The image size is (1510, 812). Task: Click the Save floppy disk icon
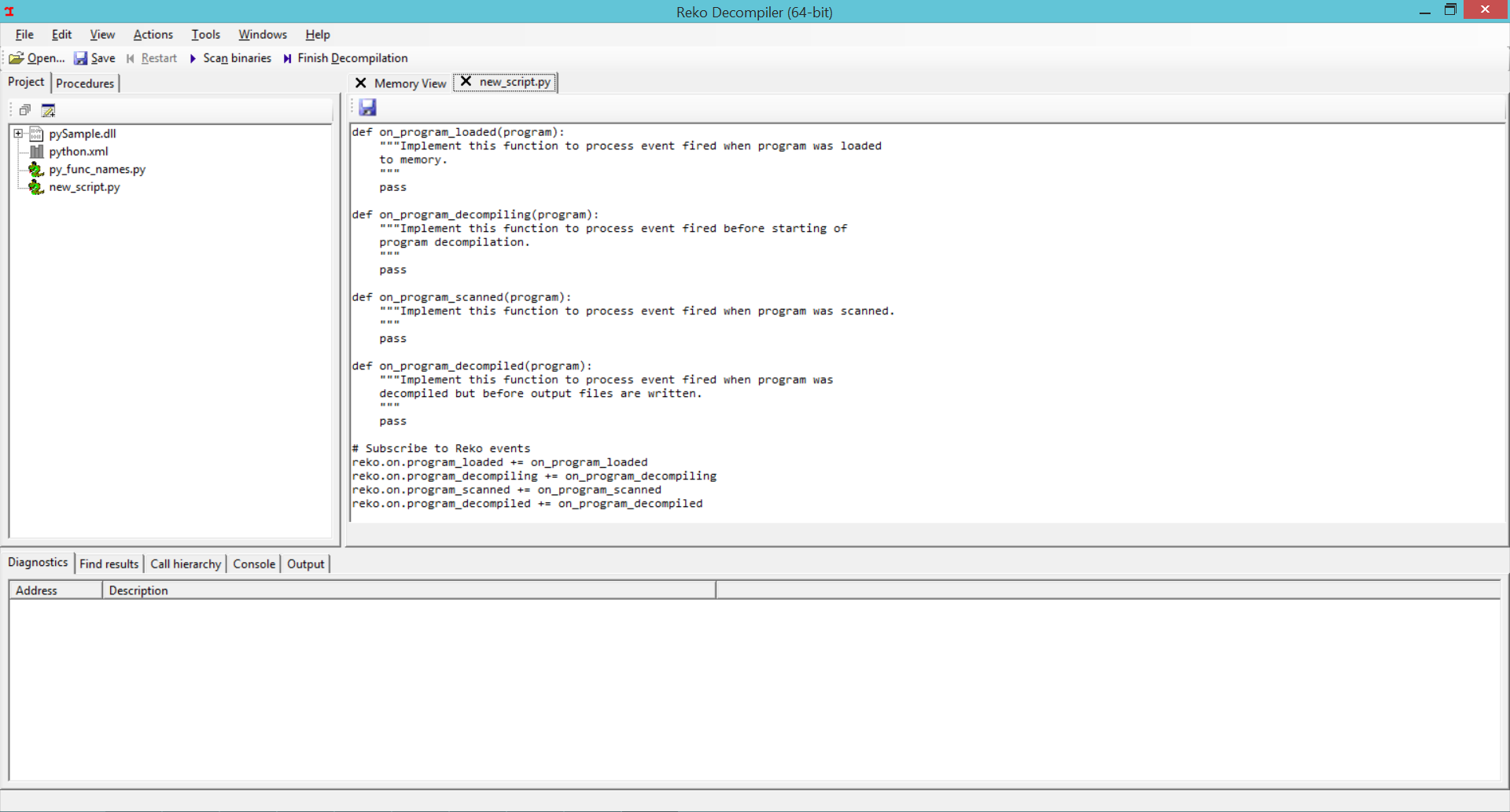click(81, 58)
